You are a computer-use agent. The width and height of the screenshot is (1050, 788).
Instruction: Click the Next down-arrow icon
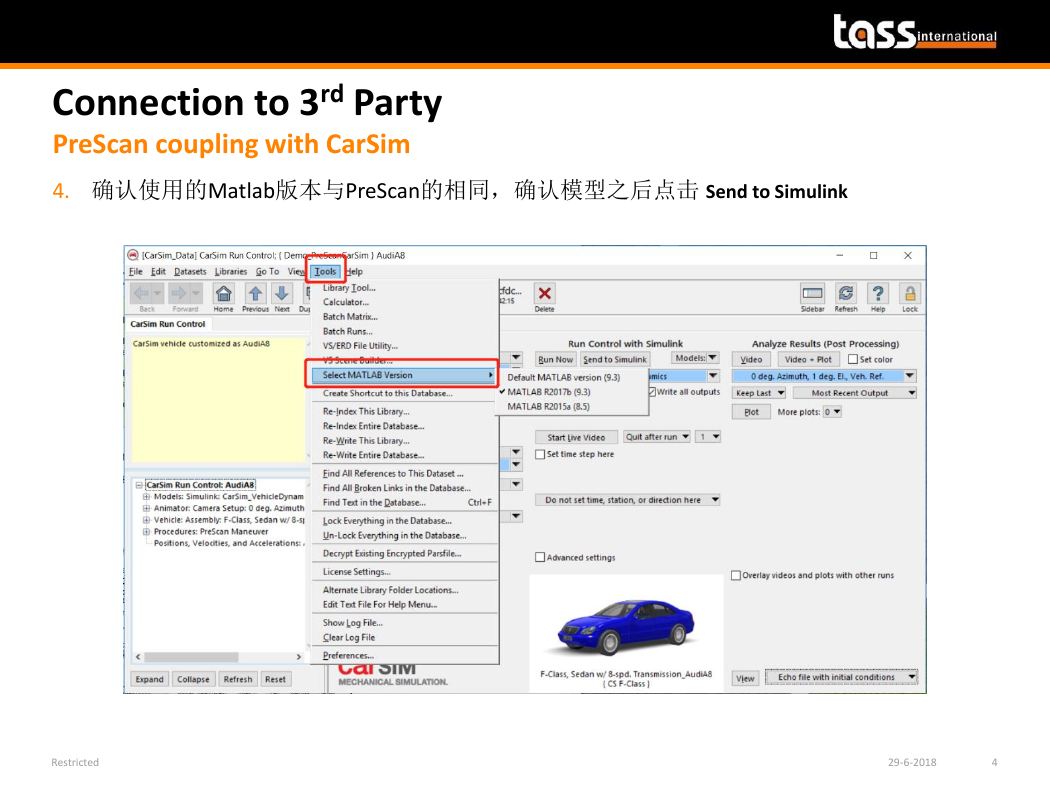[282, 294]
